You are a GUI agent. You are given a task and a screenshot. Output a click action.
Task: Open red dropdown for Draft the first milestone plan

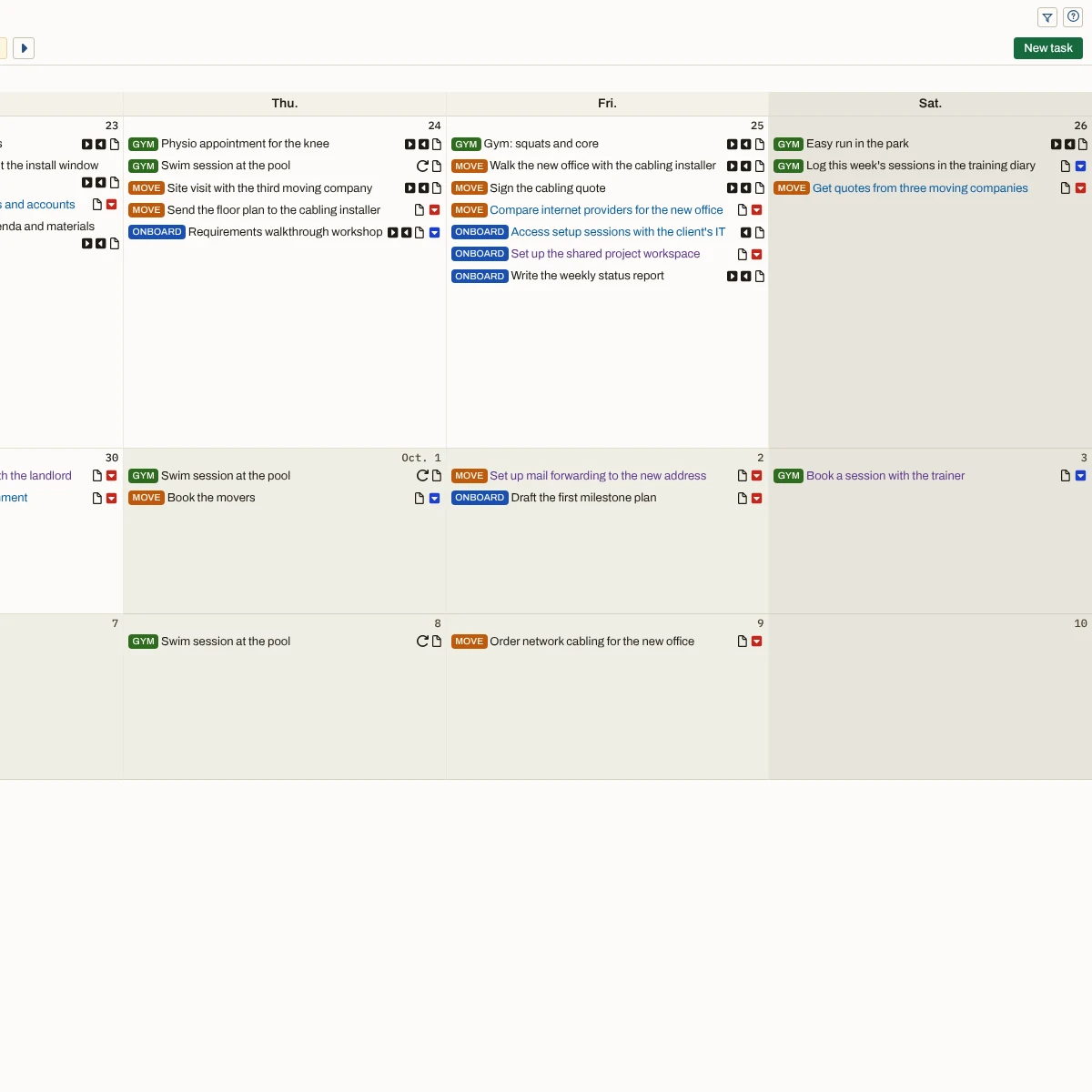coord(756,499)
